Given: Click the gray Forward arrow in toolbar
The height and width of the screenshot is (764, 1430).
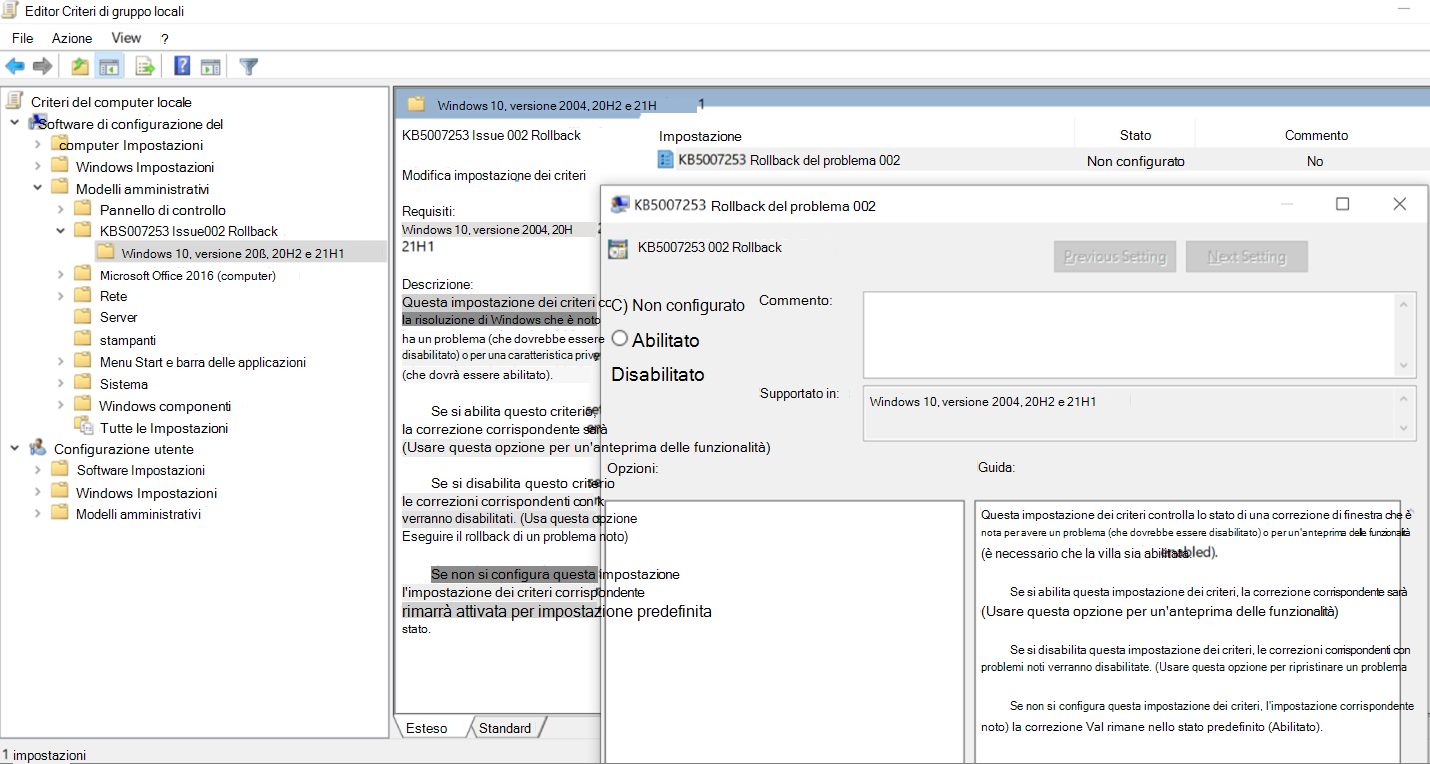Looking at the screenshot, I should point(42,66).
